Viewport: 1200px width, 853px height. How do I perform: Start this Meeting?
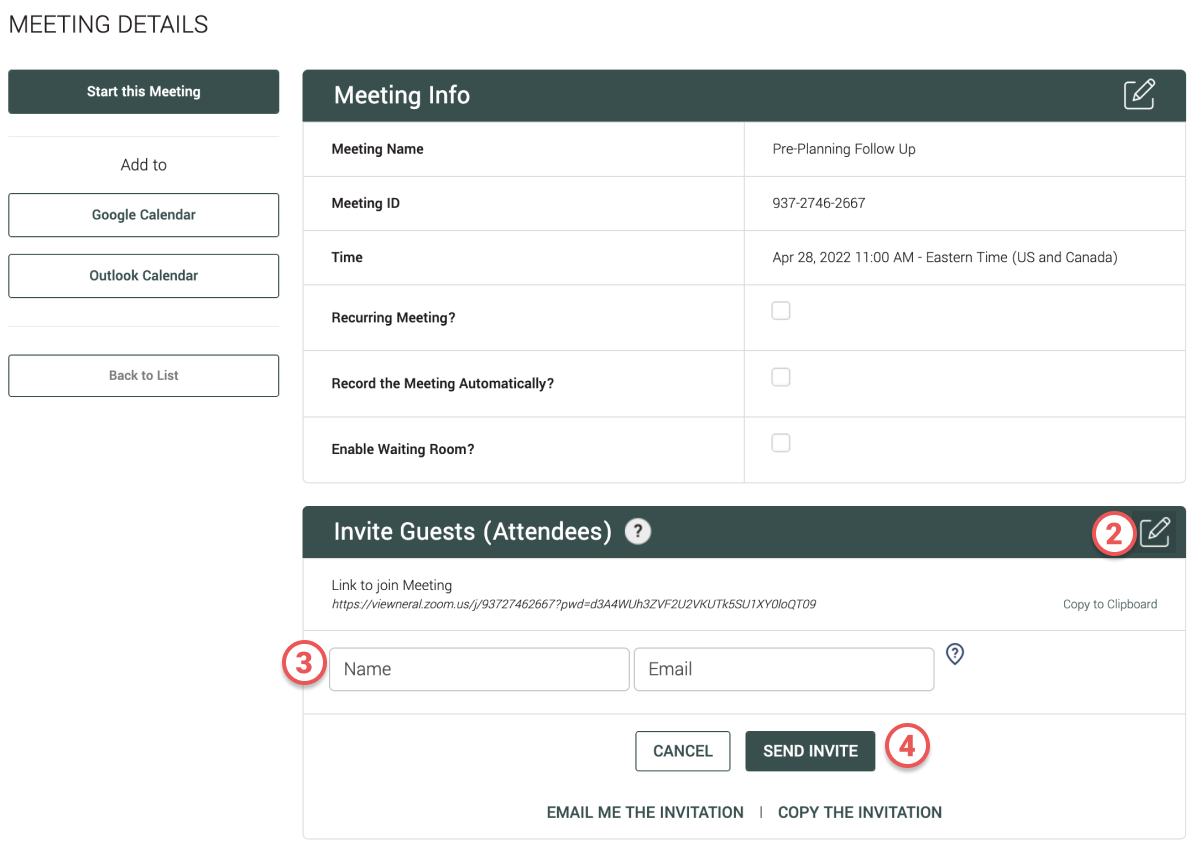pyautogui.click(x=144, y=92)
